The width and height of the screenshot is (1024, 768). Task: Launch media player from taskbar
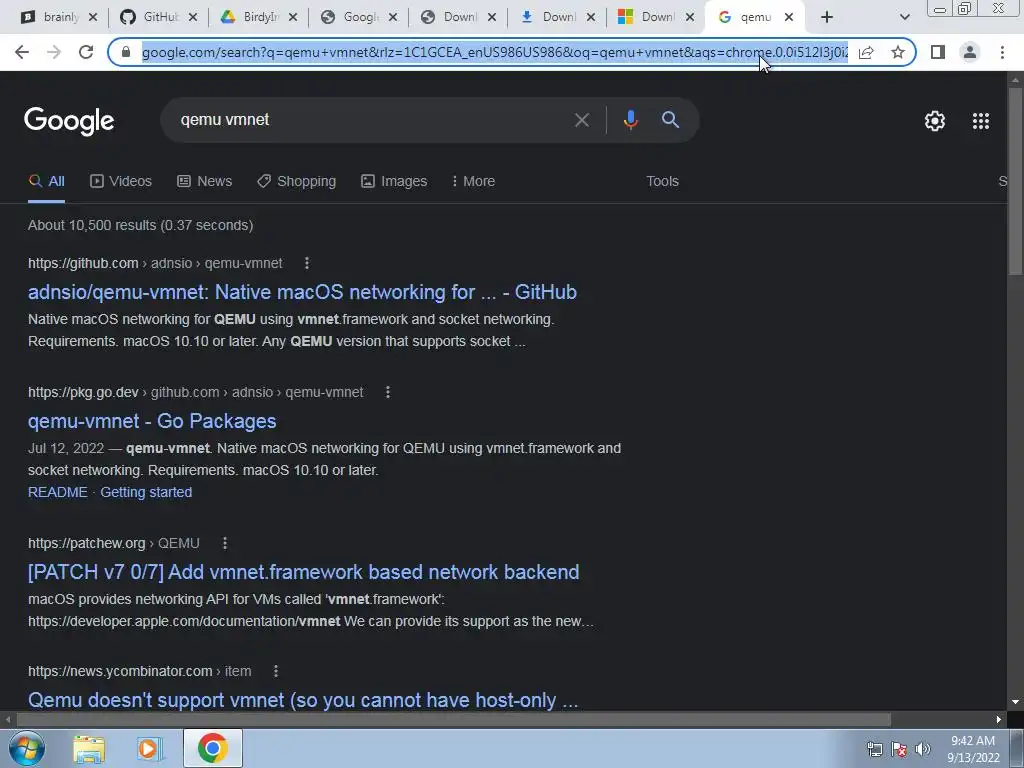click(150, 749)
